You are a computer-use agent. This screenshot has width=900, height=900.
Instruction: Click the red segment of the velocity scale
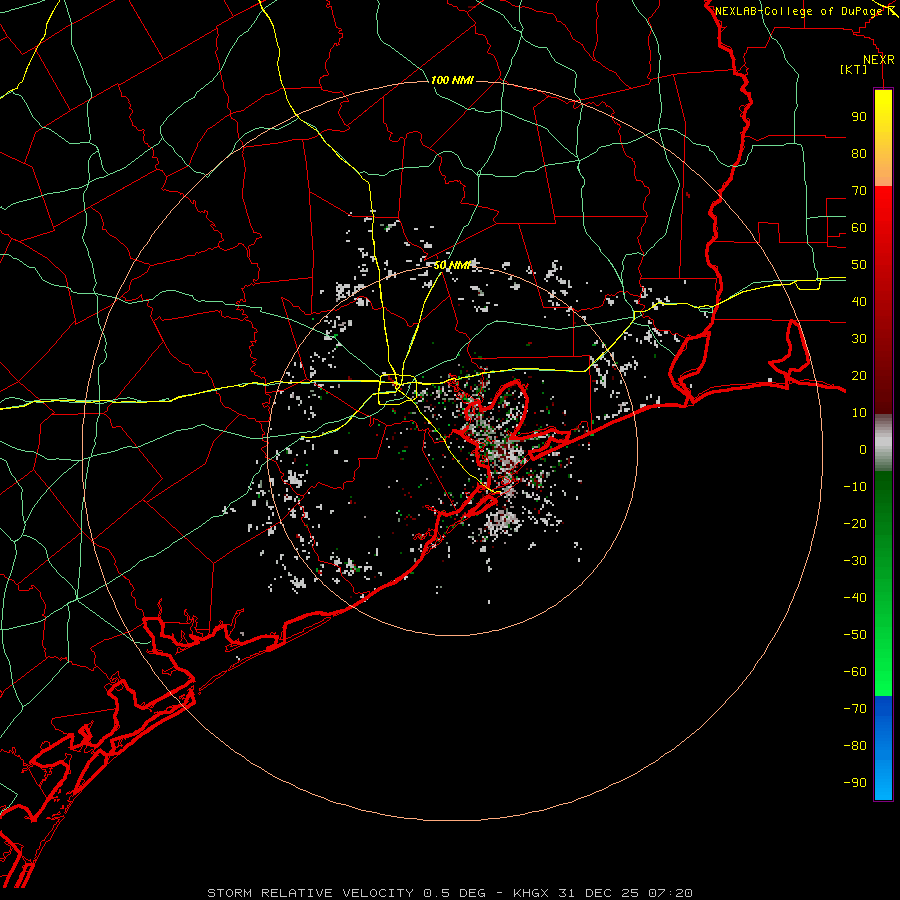pos(883,300)
